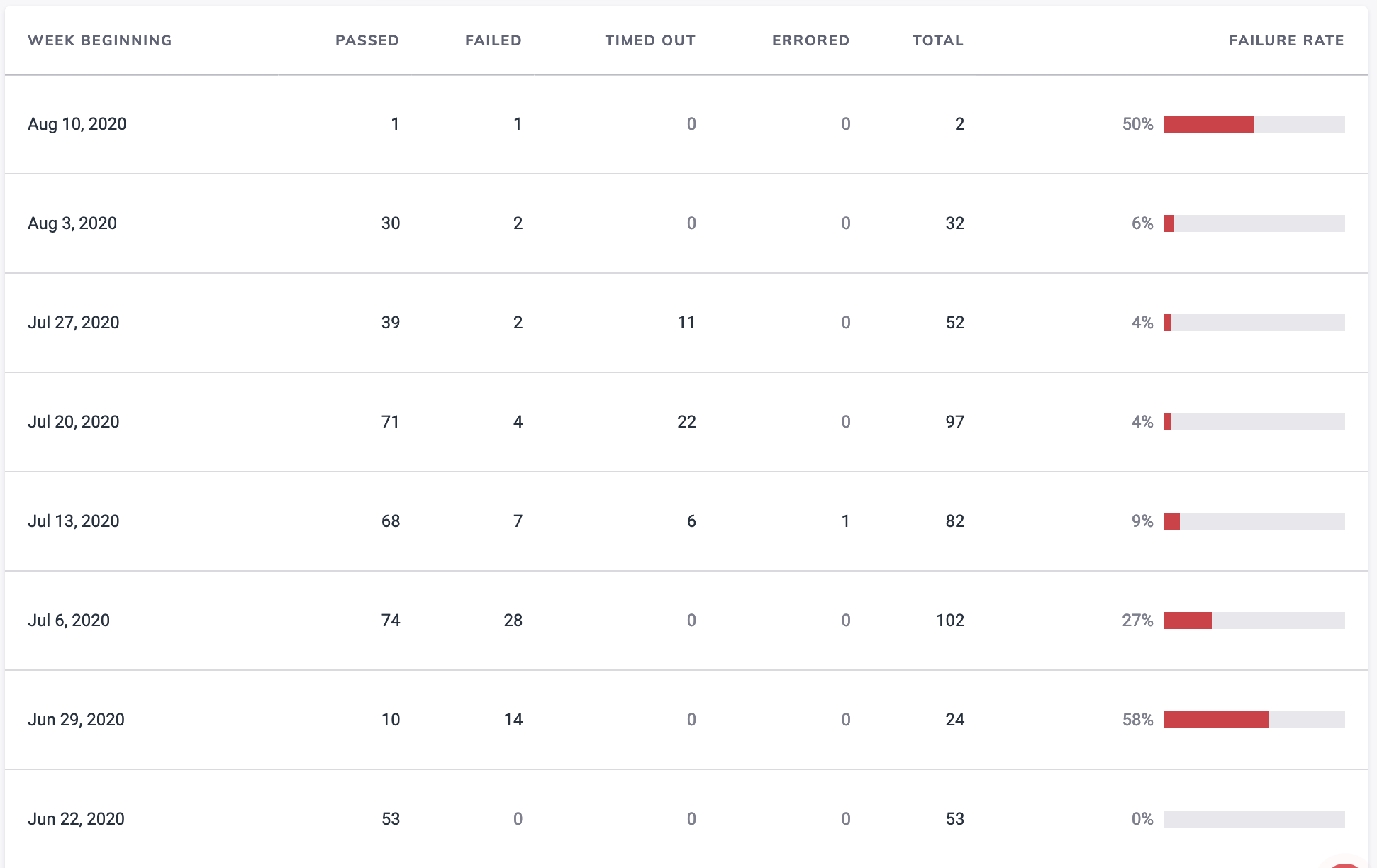Select the Jun 22, 2020 row
Image resolution: width=1377 pixels, height=868 pixels.
77,818
